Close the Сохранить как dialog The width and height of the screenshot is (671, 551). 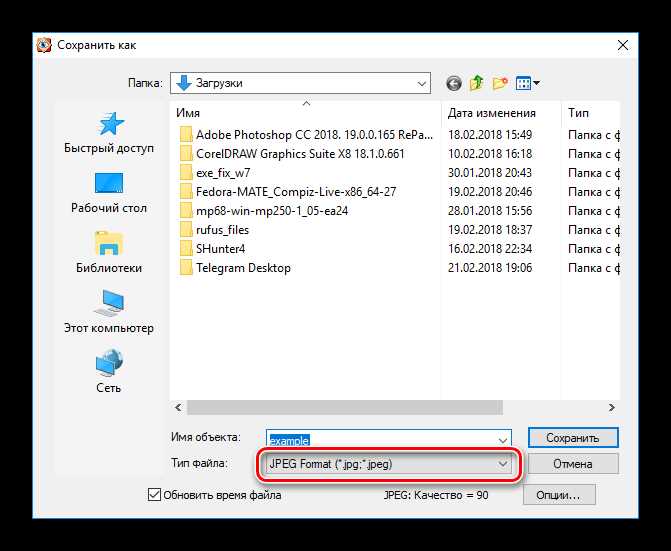pos(623,45)
